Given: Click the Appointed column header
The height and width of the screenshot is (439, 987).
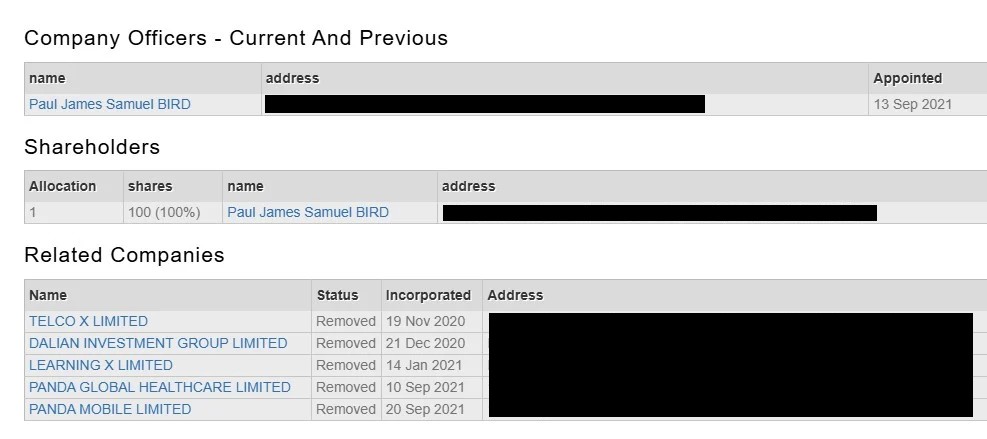Looking at the screenshot, I should [x=907, y=79].
